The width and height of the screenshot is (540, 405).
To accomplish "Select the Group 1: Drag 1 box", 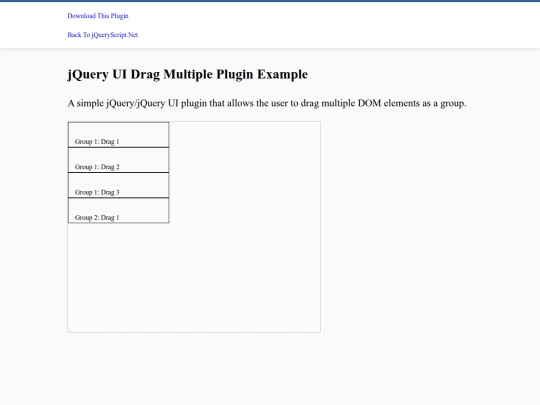I will 118,135.
